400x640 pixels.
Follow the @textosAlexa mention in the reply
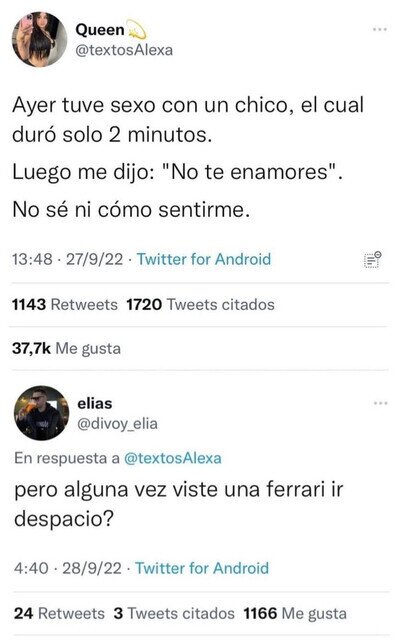click(173, 458)
